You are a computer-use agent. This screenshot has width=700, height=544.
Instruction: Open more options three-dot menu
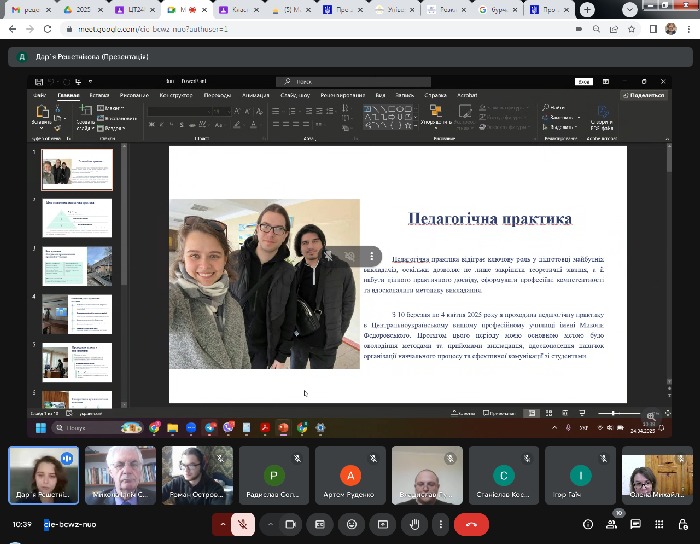click(x=440, y=523)
